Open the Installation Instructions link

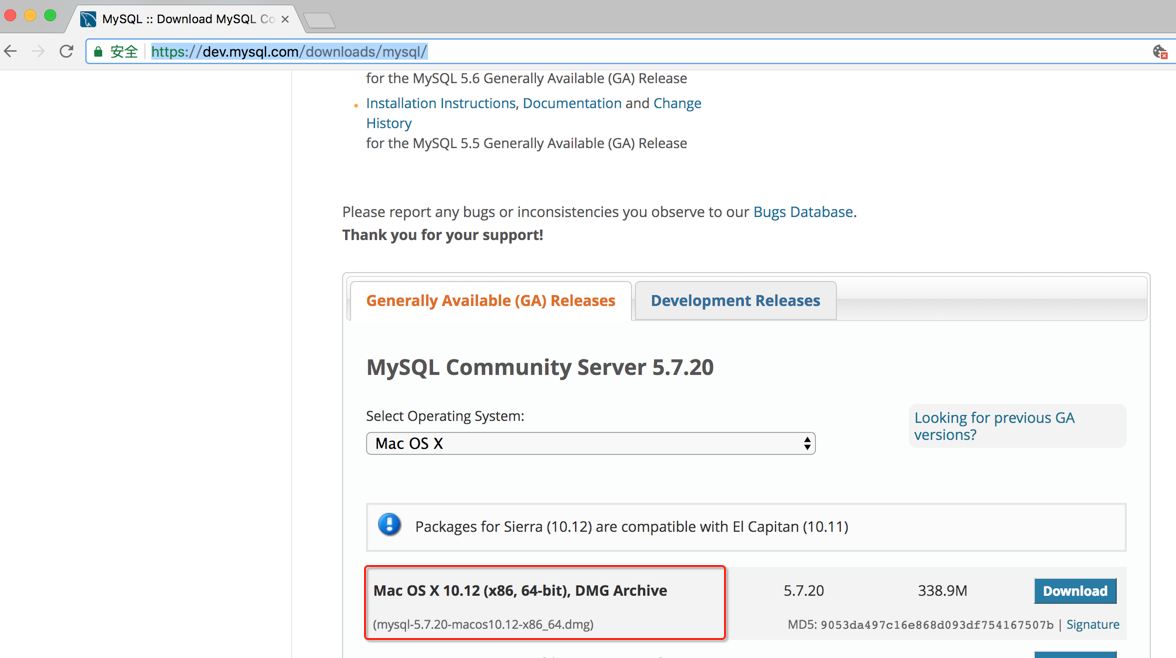tap(440, 103)
